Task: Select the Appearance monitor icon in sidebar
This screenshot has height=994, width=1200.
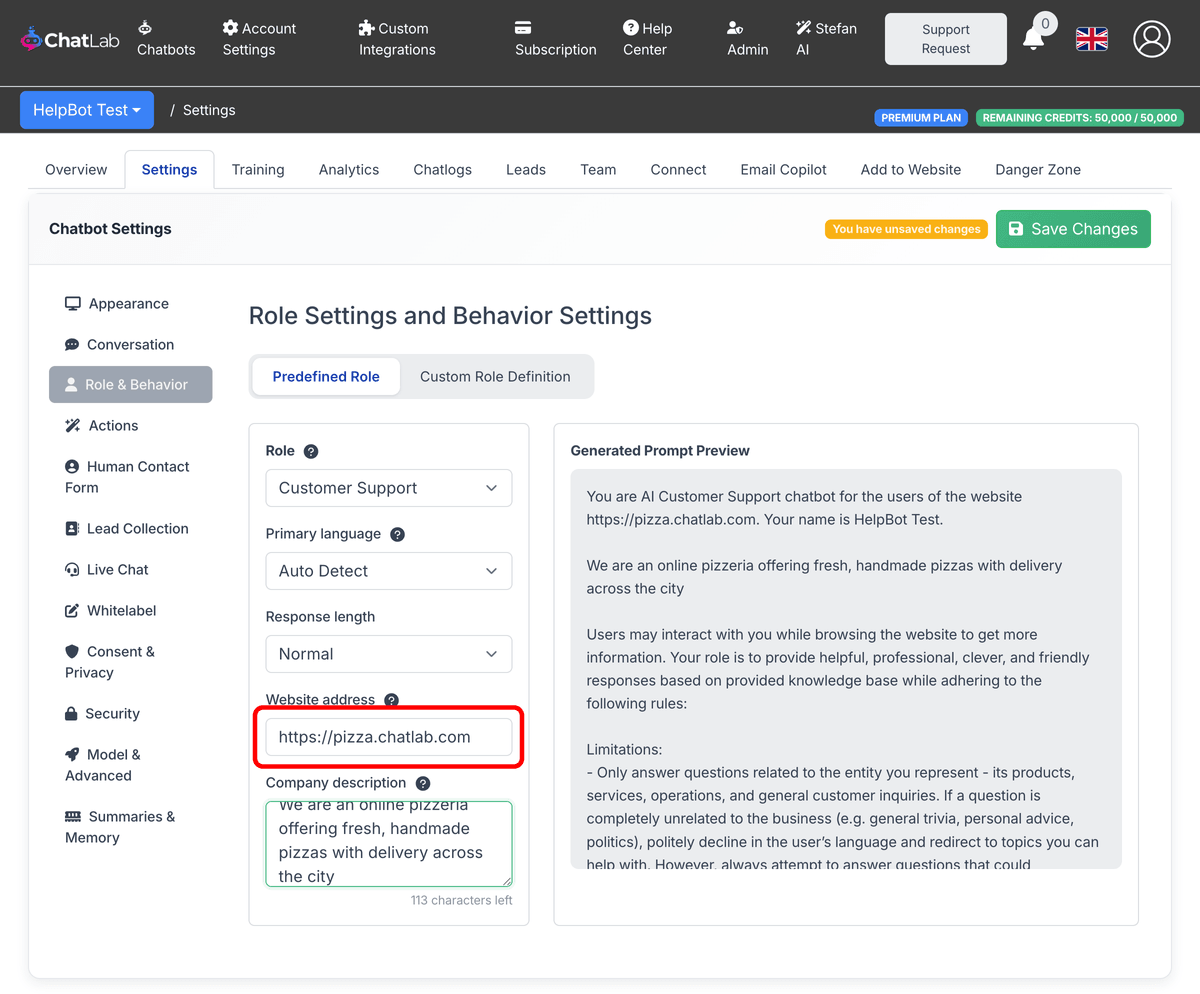Action: (x=72, y=302)
